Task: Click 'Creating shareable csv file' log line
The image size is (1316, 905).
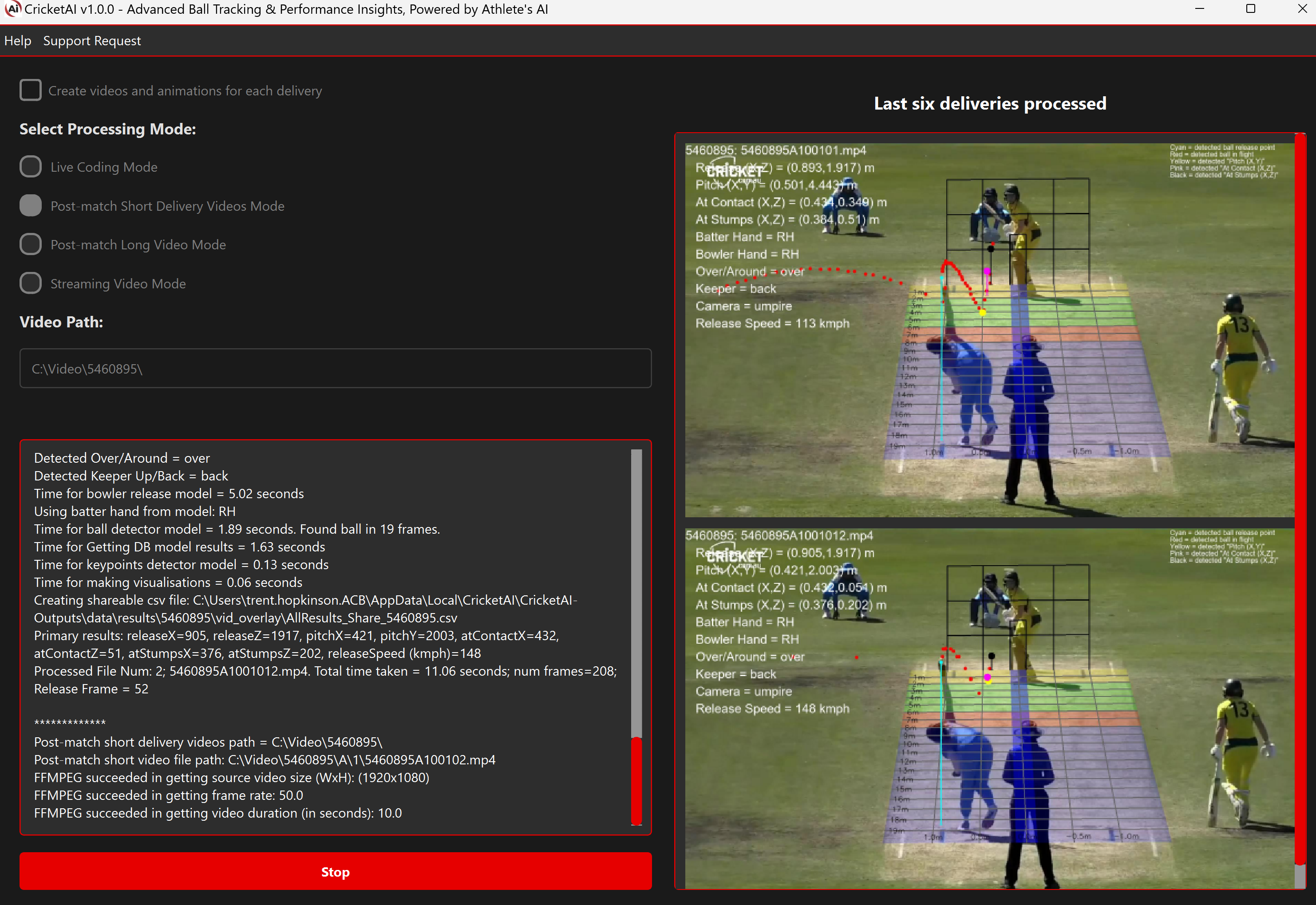Action: pyautogui.click(x=306, y=609)
